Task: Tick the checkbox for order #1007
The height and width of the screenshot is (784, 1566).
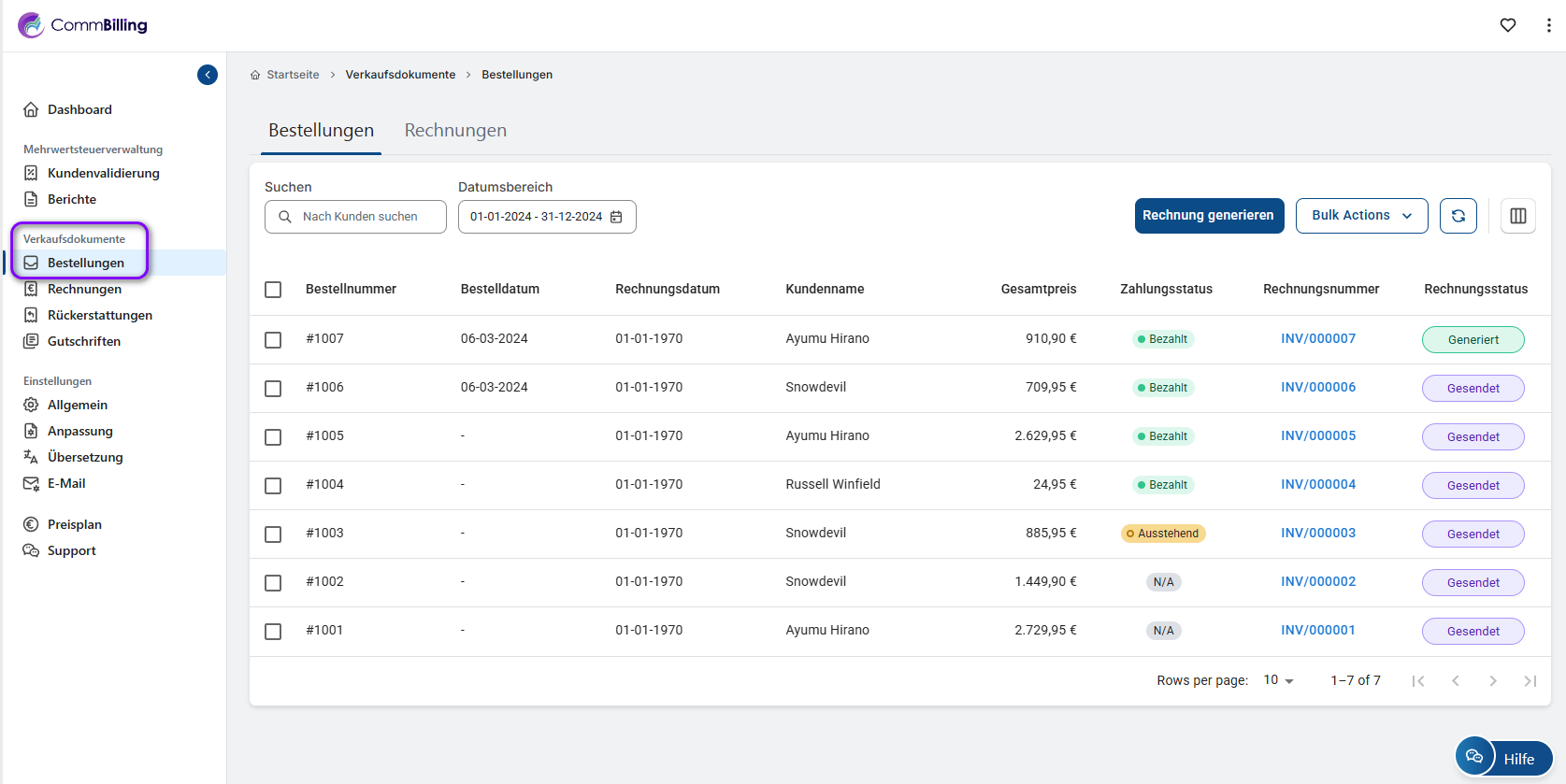Action: pyautogui.click(x=273, y=339)
